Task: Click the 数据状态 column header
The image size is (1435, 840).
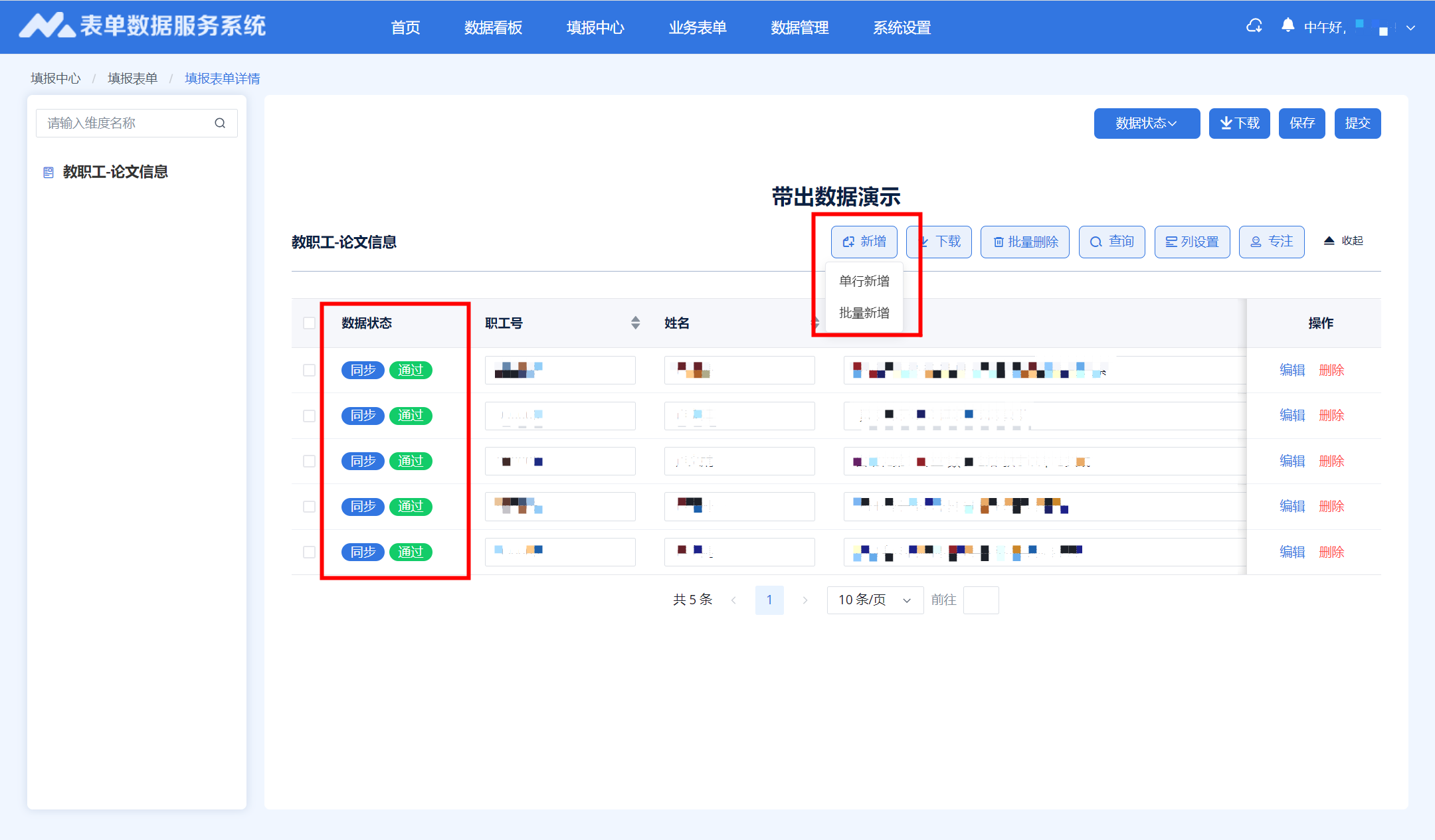Action: 367,323
